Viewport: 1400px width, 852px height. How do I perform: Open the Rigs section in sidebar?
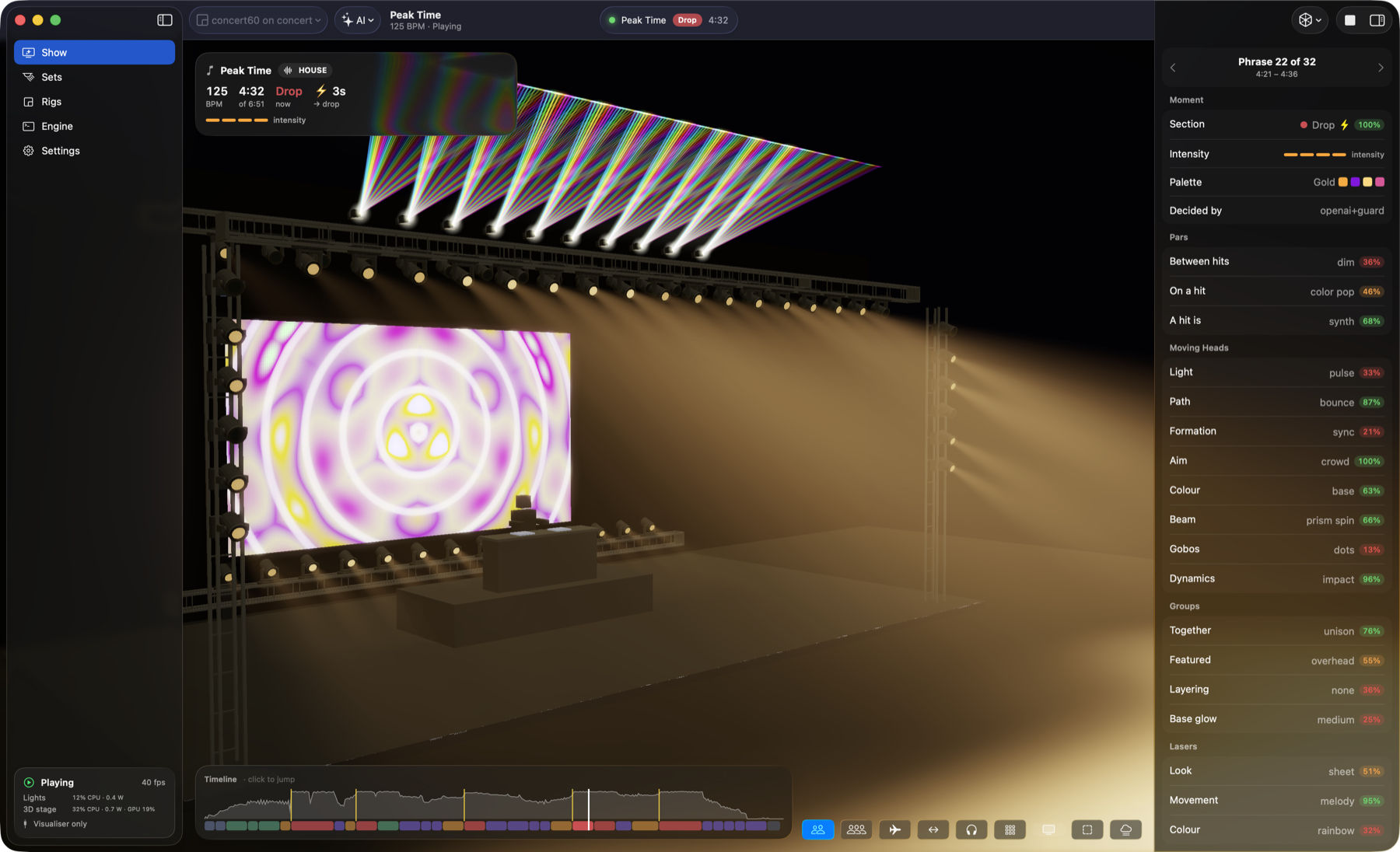tap(94, 102)
